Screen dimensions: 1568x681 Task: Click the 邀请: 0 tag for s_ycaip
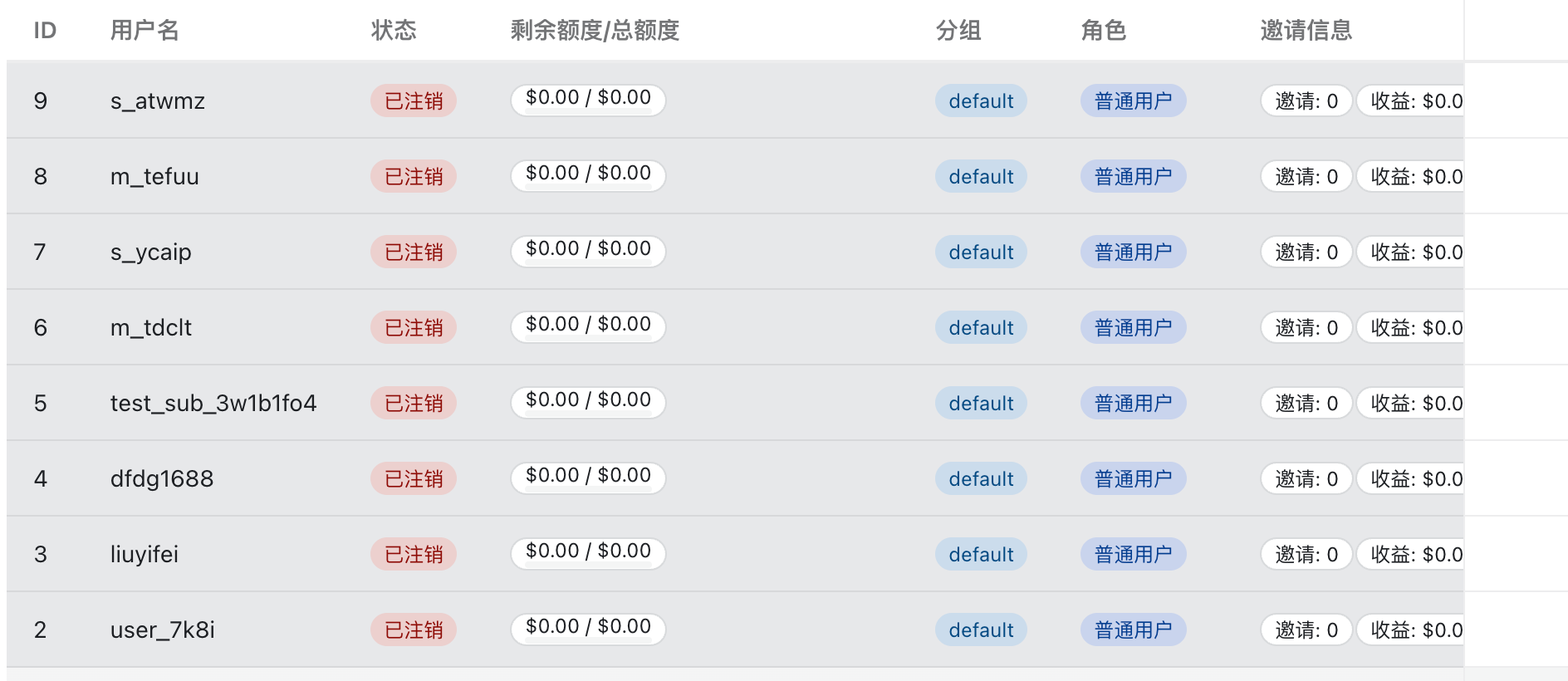(1306, 252)
